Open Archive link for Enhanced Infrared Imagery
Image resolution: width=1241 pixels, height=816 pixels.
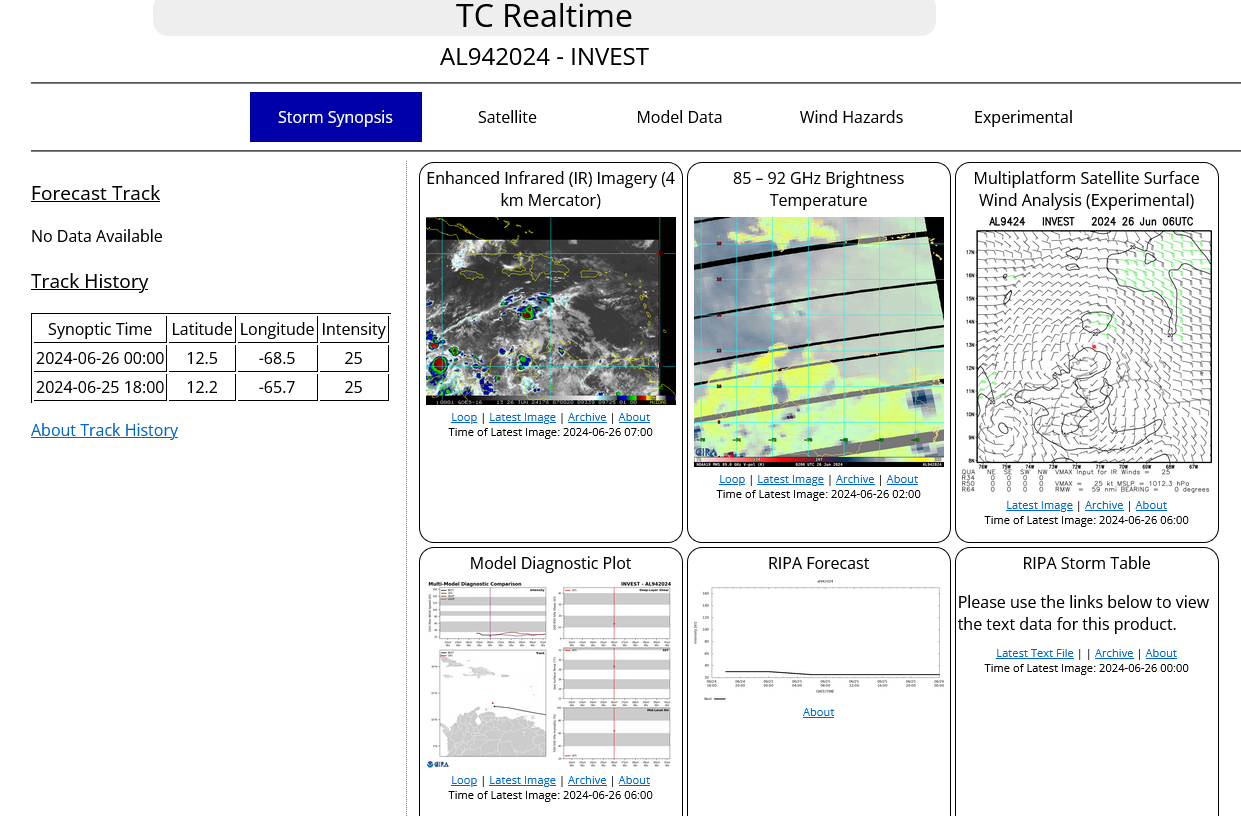[587, 417]
